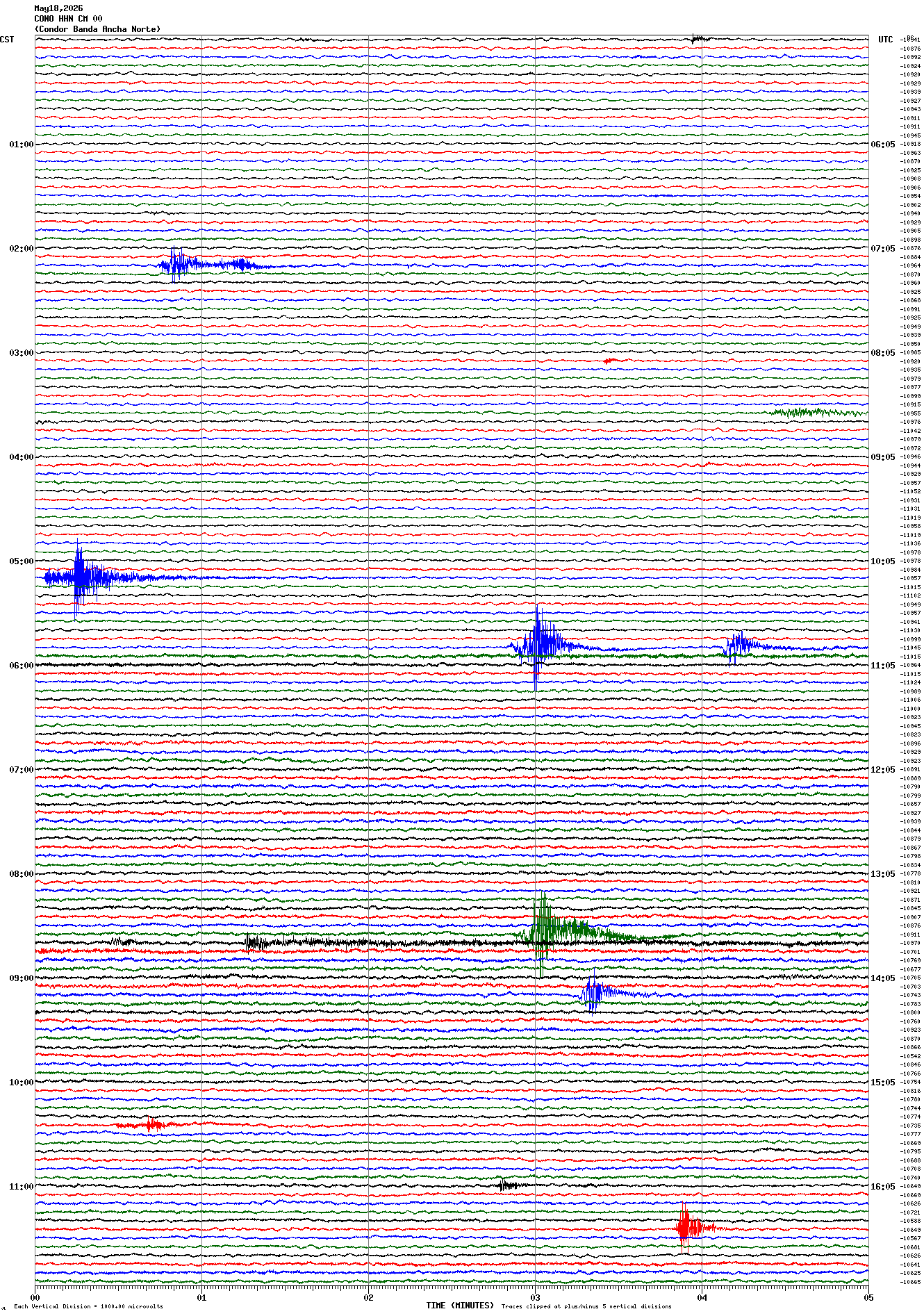This screenshot has width=924, height=1316.
Task: Click the 03 minute tick on the bottom axis
Action: 535,1297
